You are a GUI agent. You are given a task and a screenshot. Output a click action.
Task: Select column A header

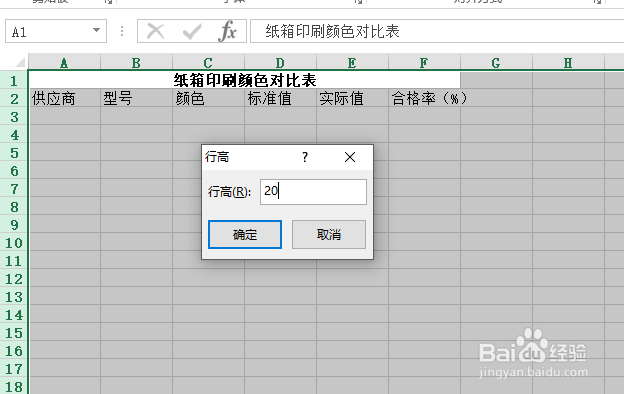pos(64,62)
